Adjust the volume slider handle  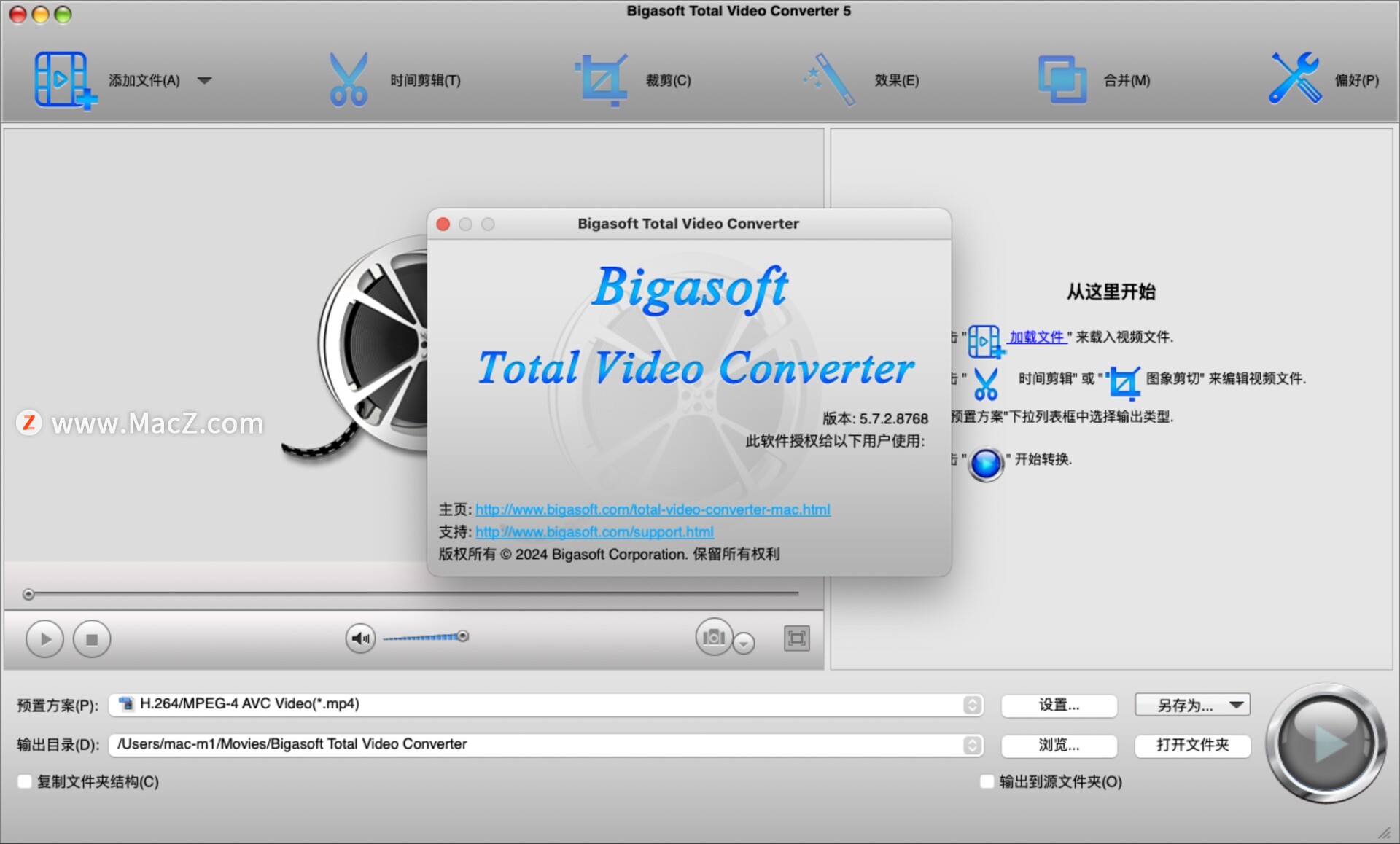point(463,636)
